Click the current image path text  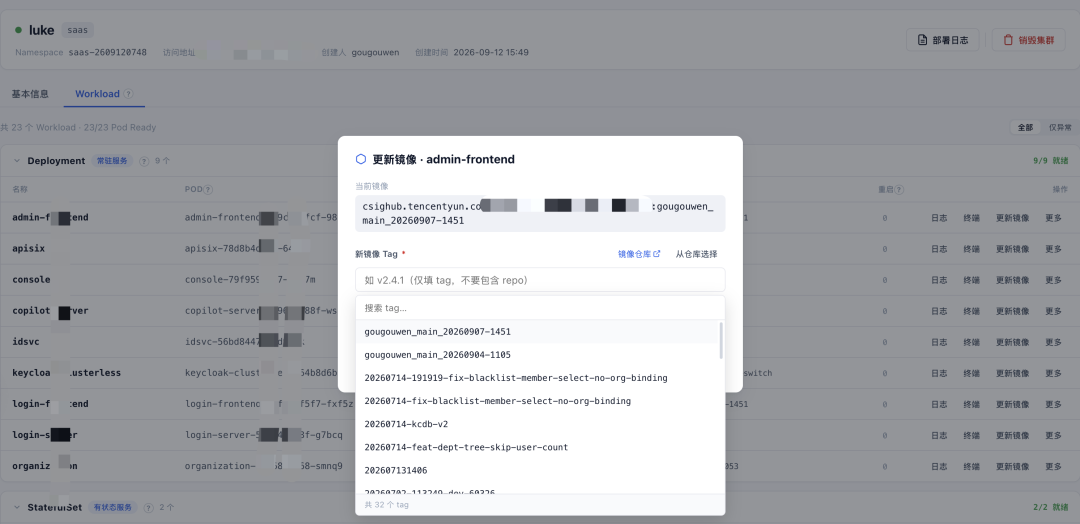(540, 213)
